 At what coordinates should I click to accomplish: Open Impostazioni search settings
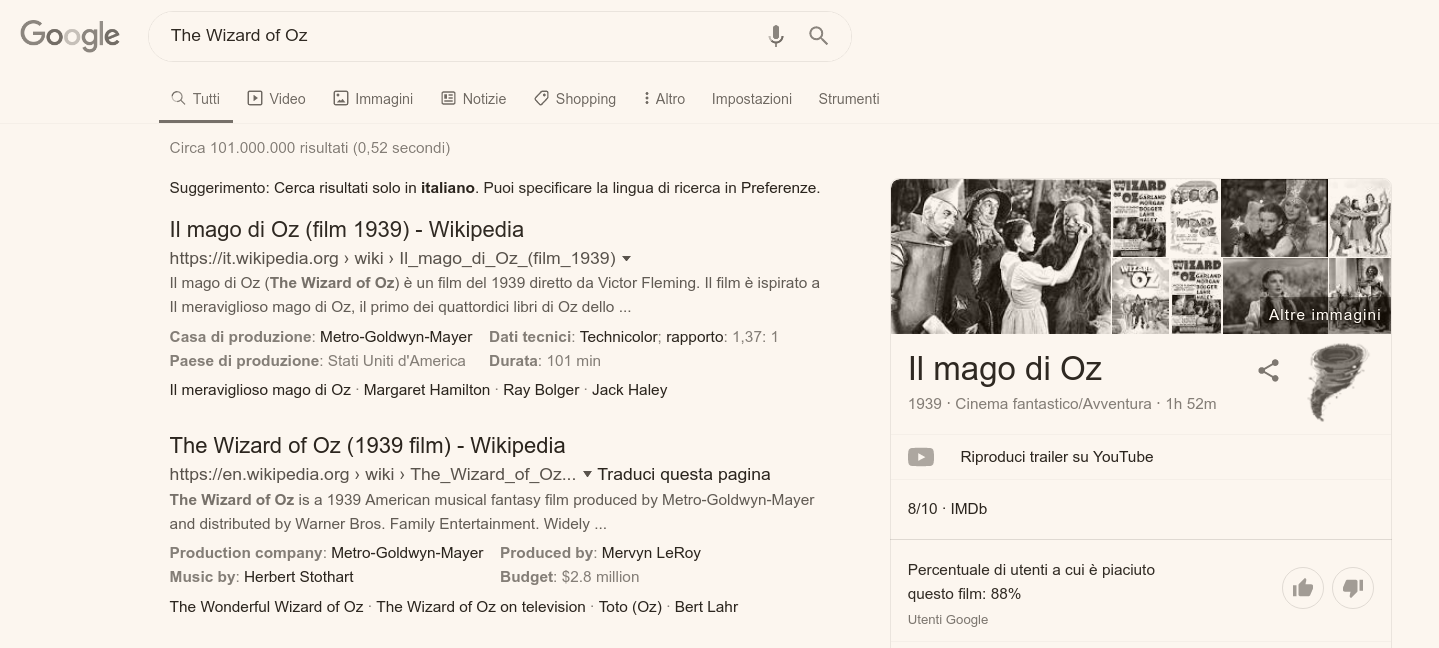coord(752,99)
